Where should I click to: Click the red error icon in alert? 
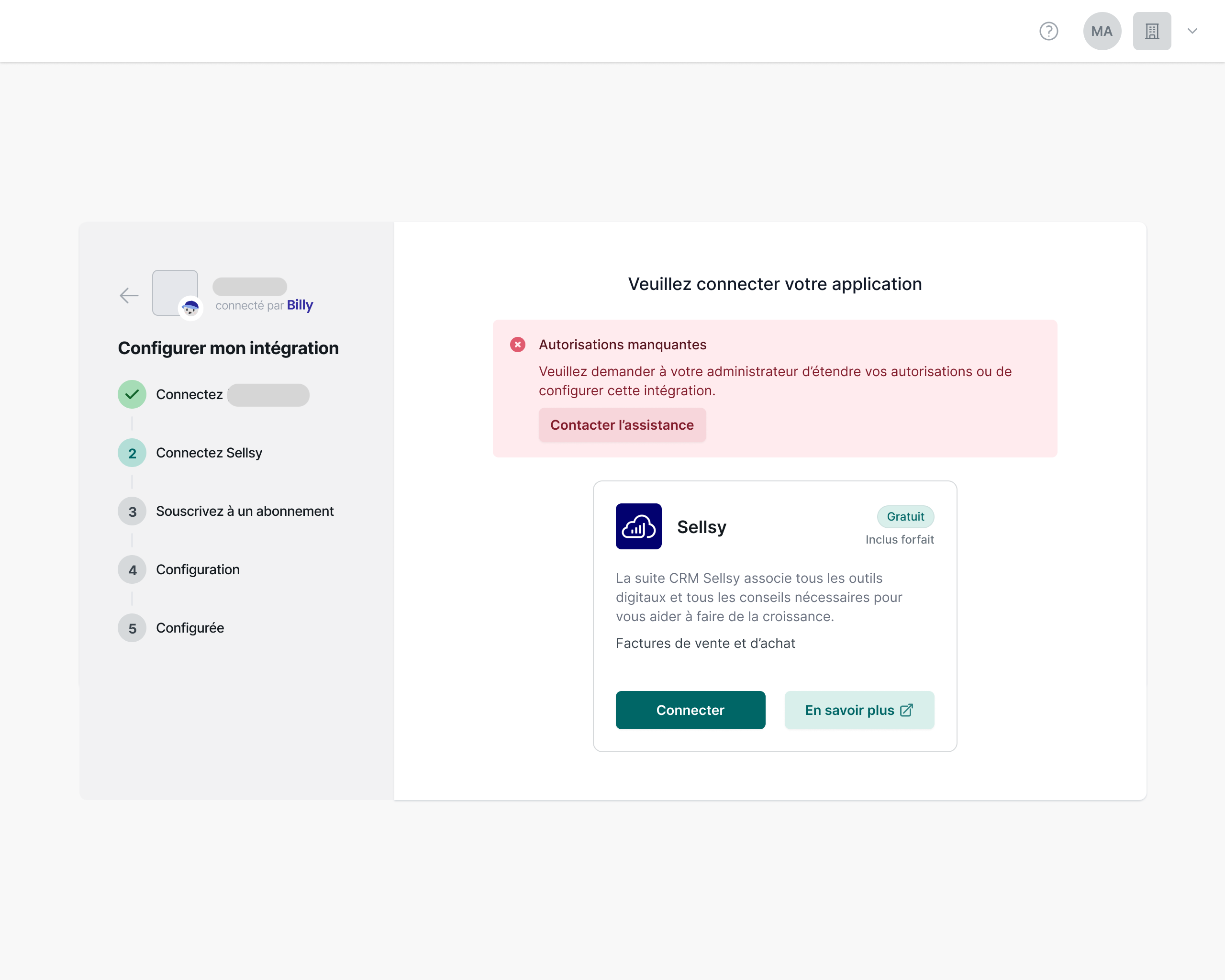tap(517, 345)
